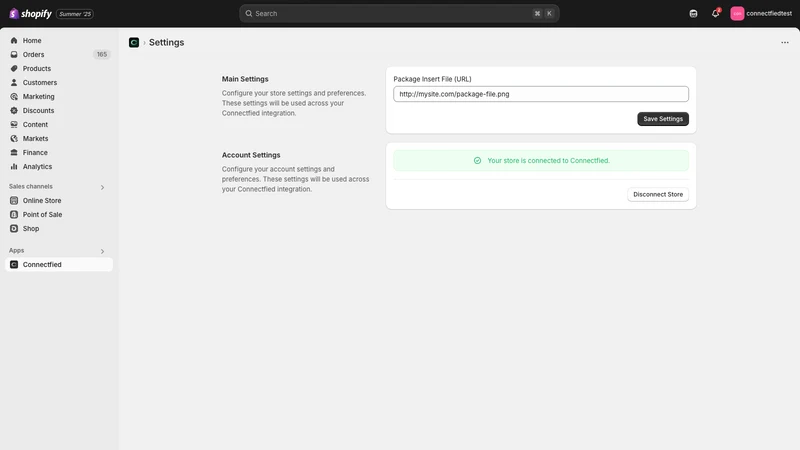Click the Shop channel icon

coord(14,229)
